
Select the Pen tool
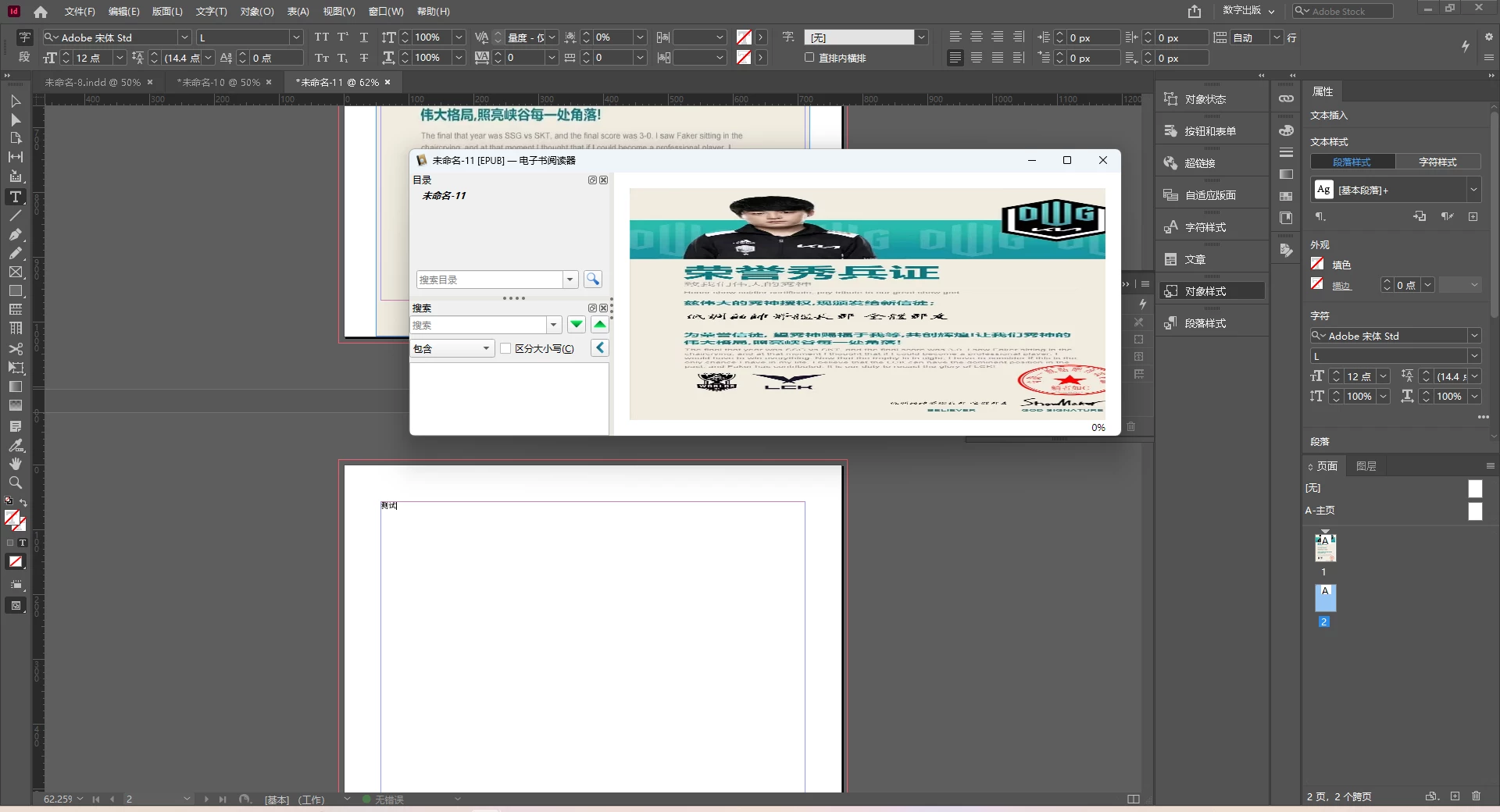click(15, 234)
